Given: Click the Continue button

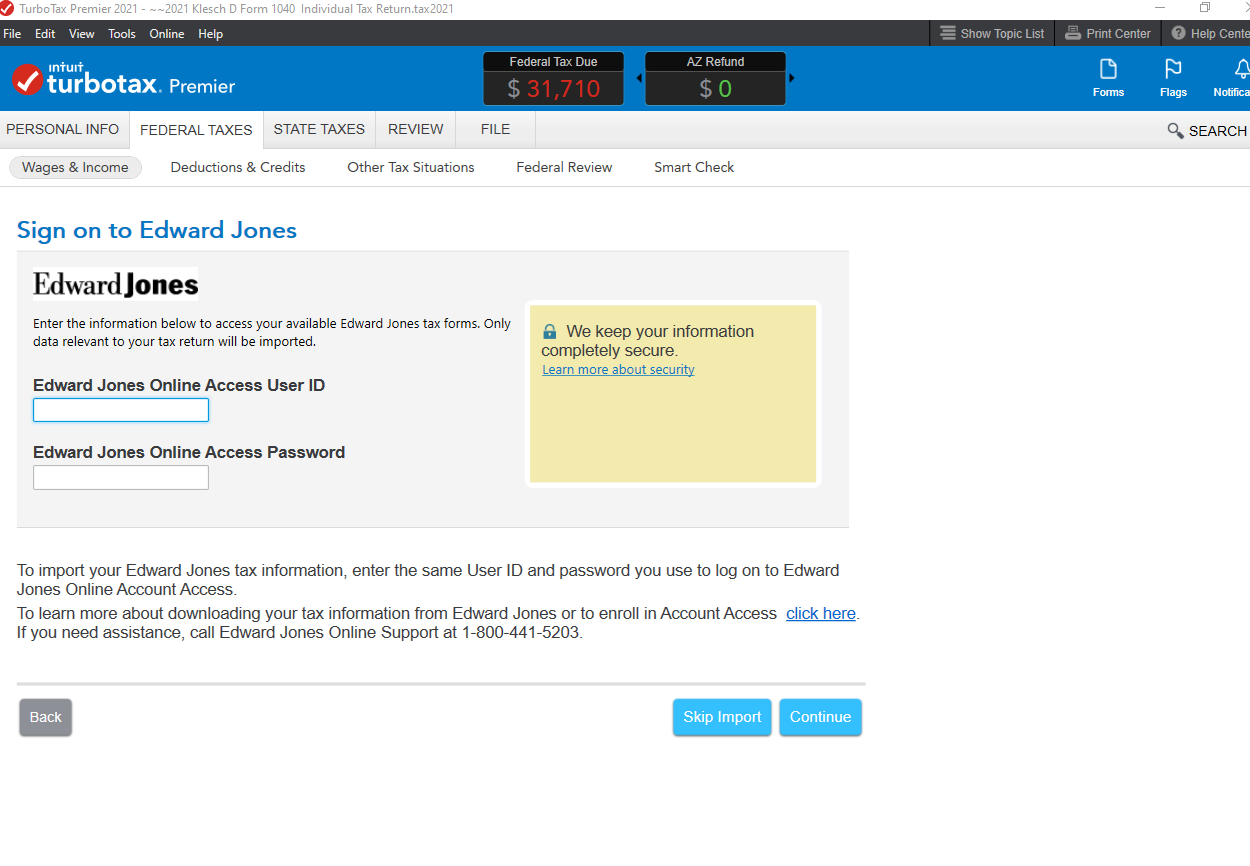Looking at the screenshot, I should pyautogui.click(x=820, y=717).
